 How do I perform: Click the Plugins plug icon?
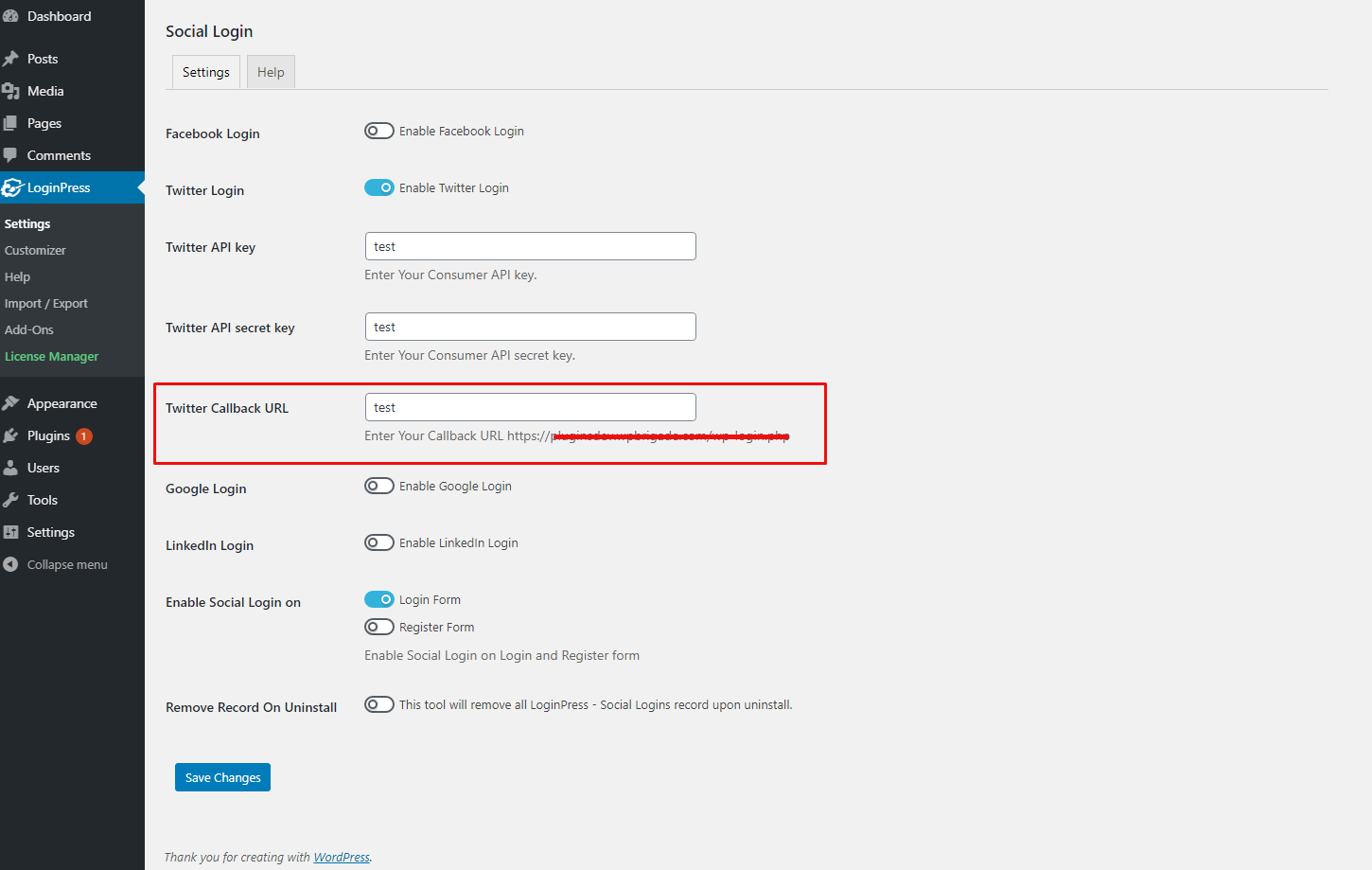pos(10,435)
